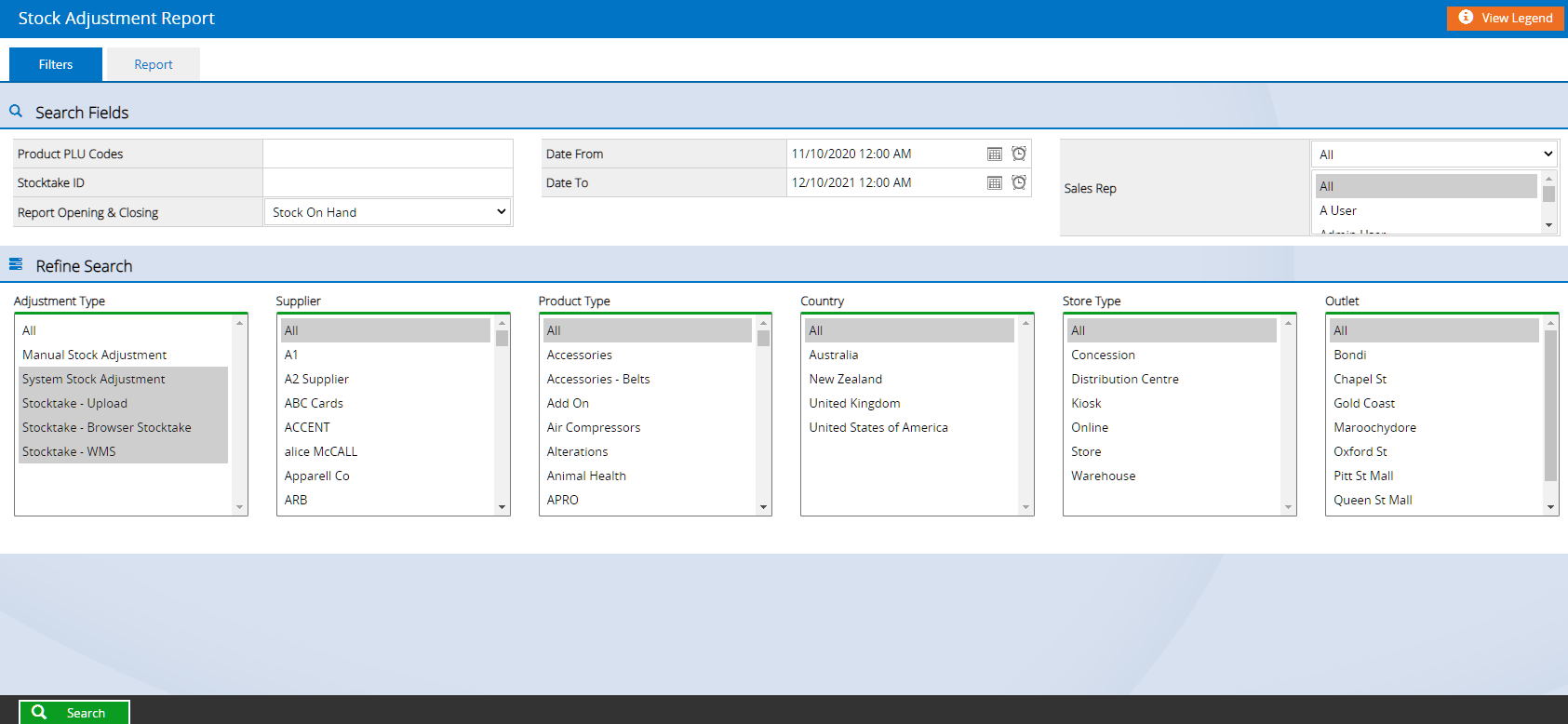The width and height of the screenshot is (1568, 724).
Task: Open the Date To calendar picker icon
Action: coord(995,182)
